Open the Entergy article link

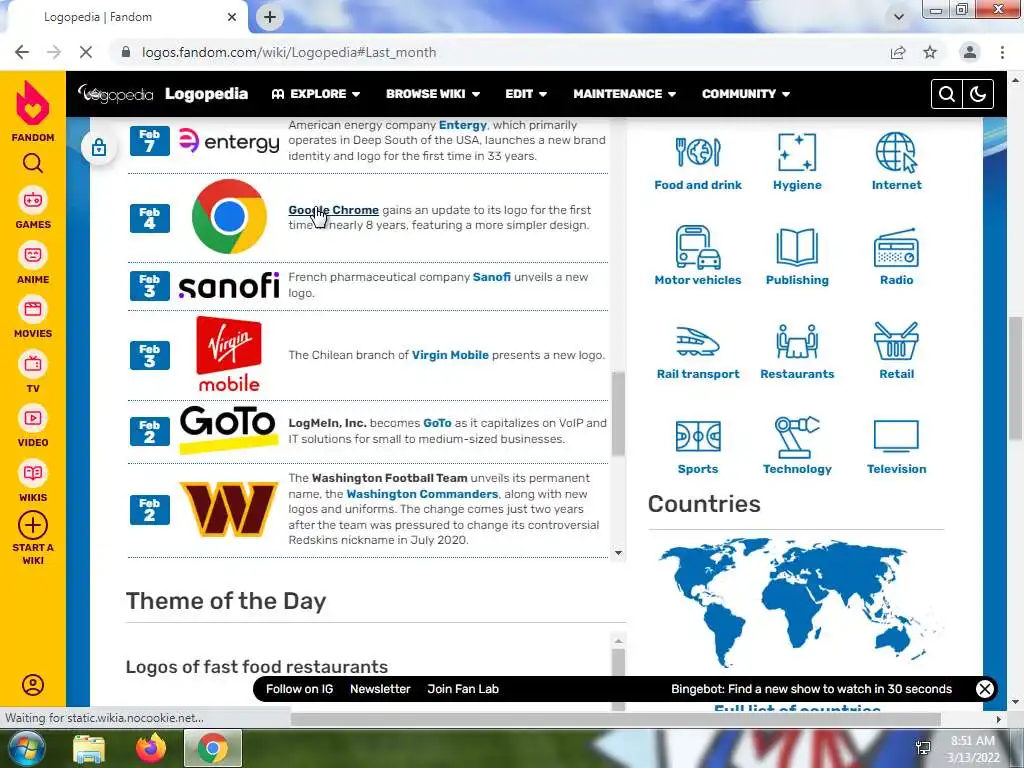click(463, 125)
